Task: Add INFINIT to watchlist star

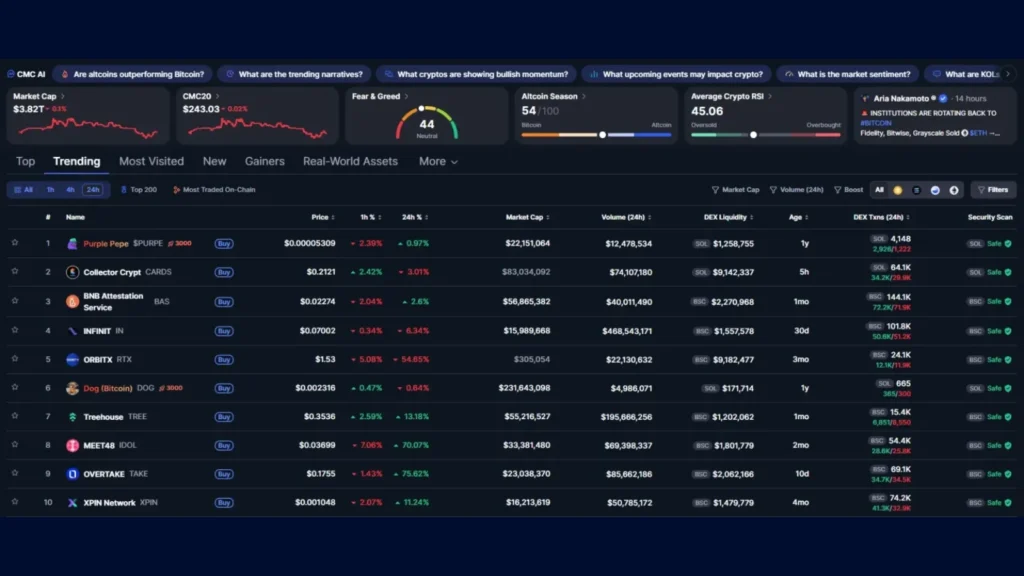Action: tap(14, 330)
